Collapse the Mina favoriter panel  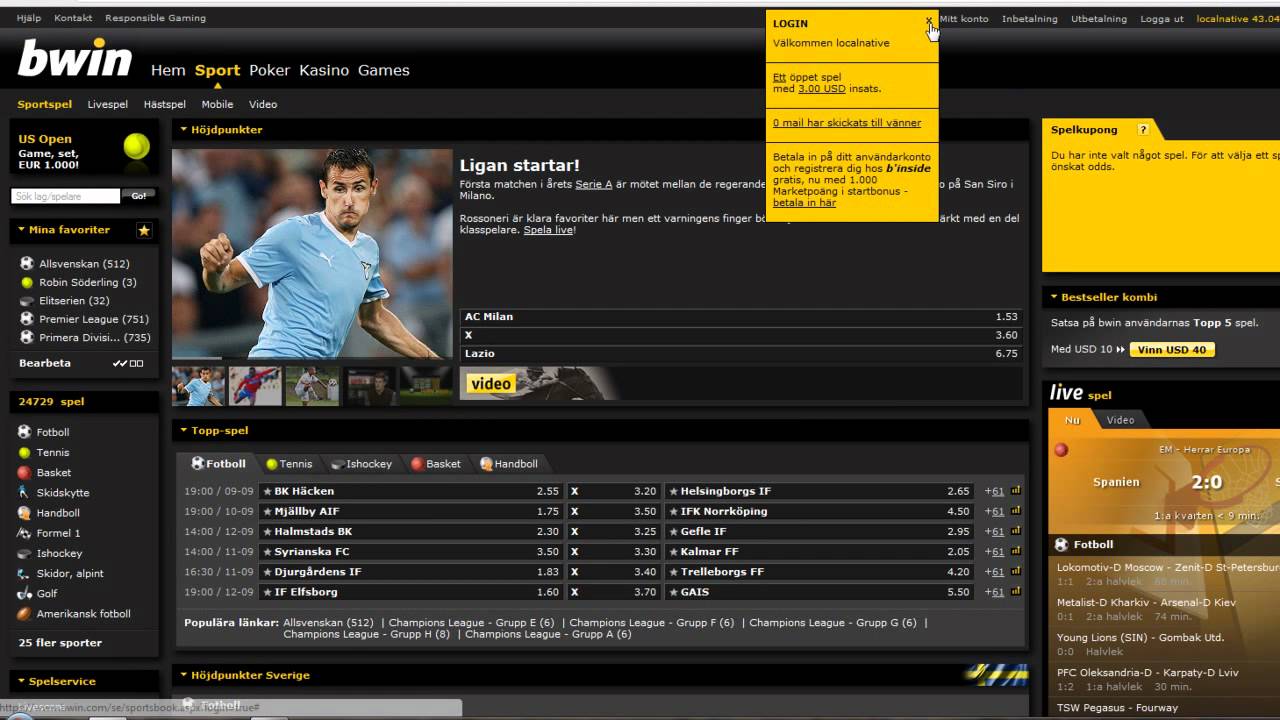(x=21, y=229)
